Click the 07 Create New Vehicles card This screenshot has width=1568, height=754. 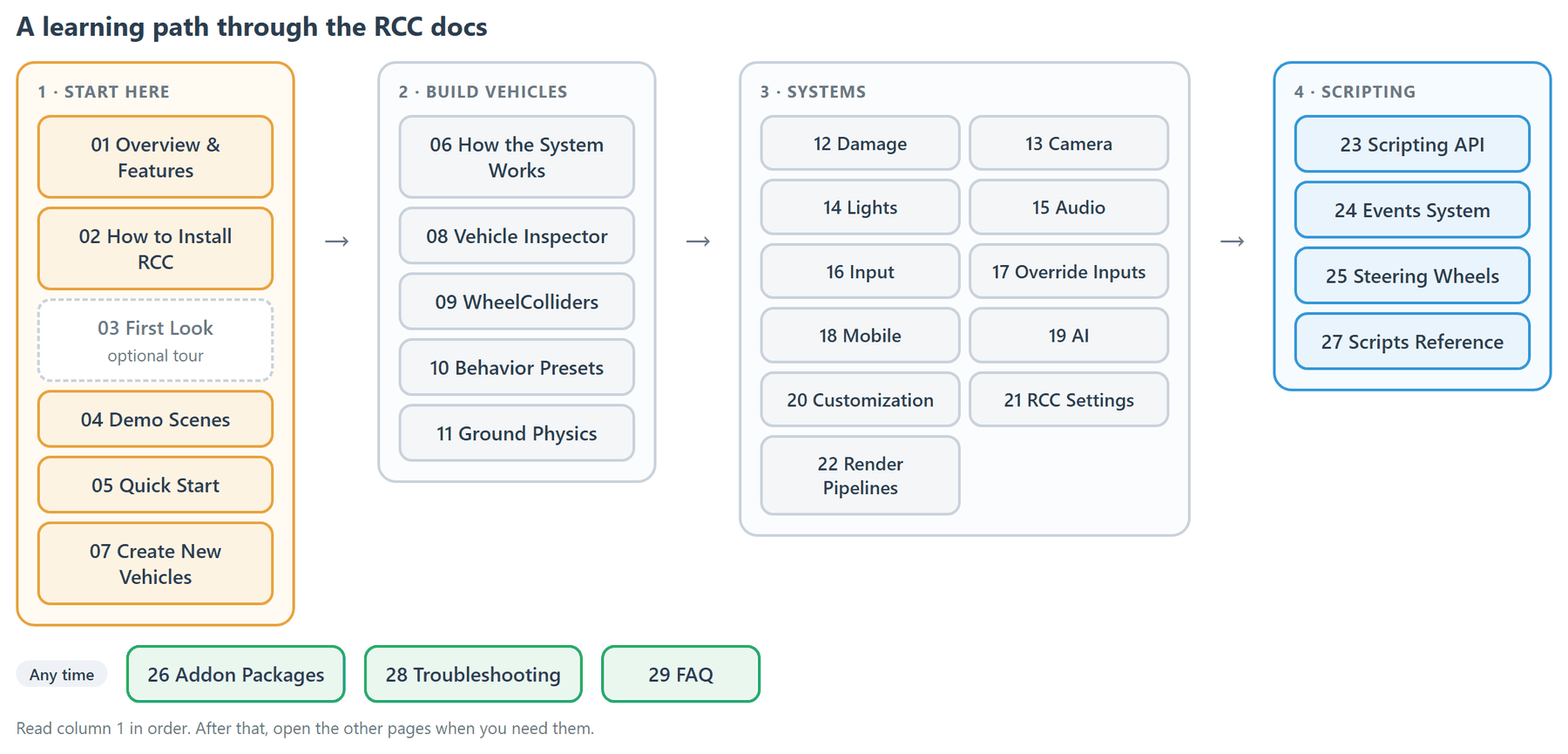[156, 563]
